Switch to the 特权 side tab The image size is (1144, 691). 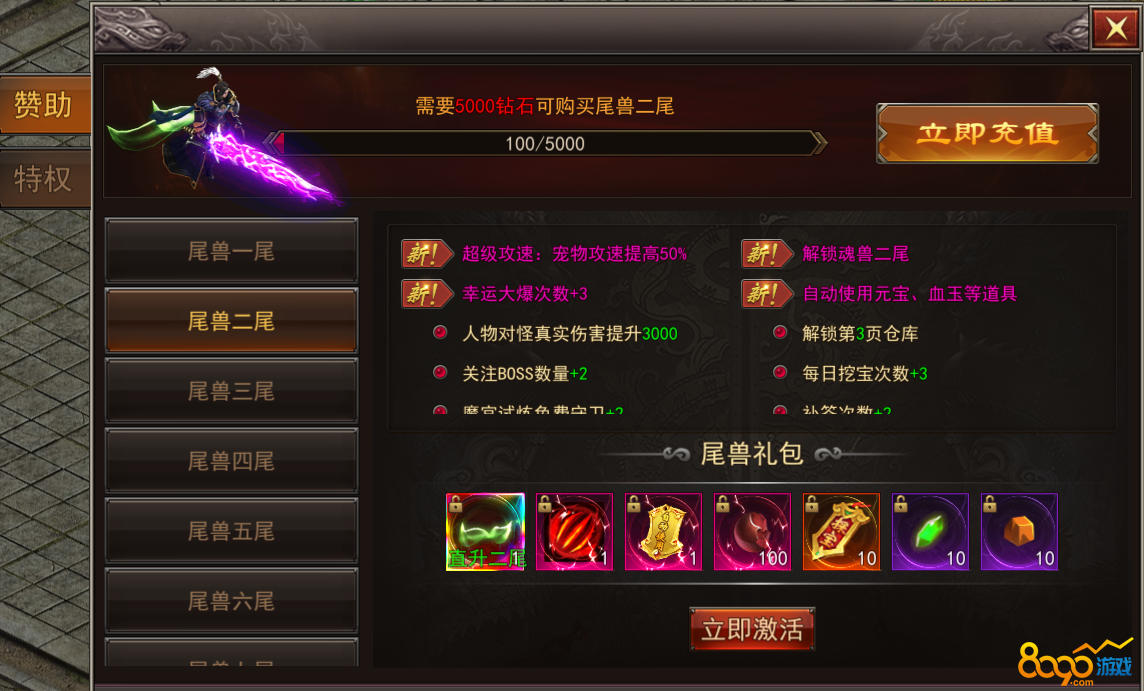coord(45,179)
